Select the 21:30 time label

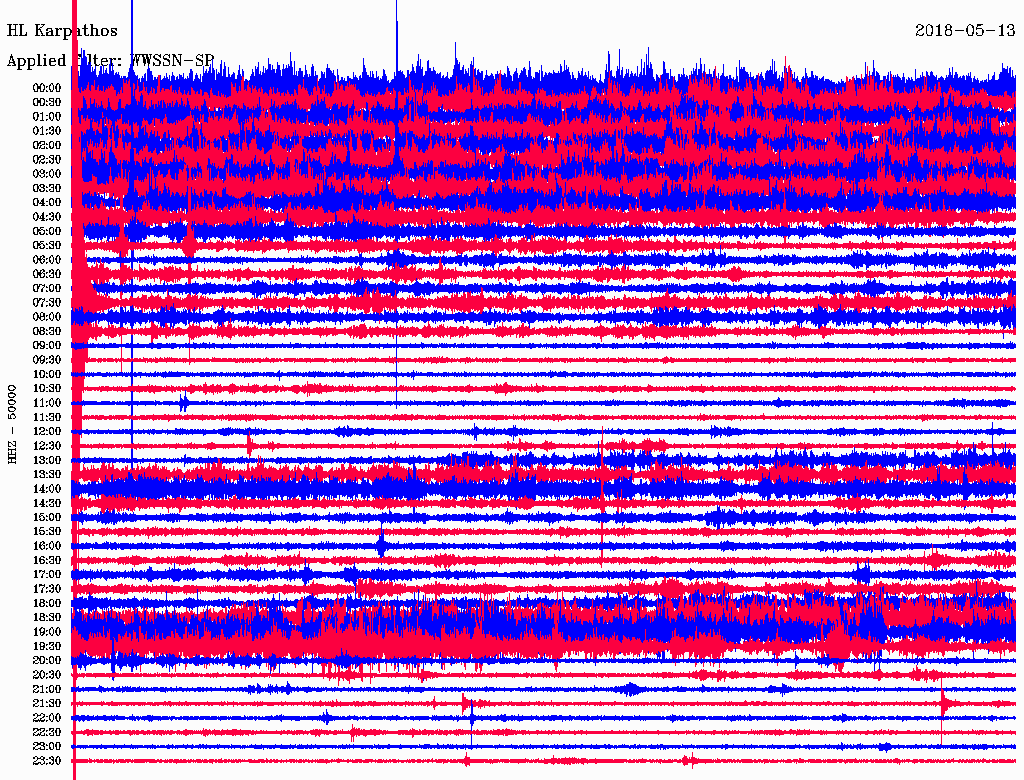pos(46,704)
